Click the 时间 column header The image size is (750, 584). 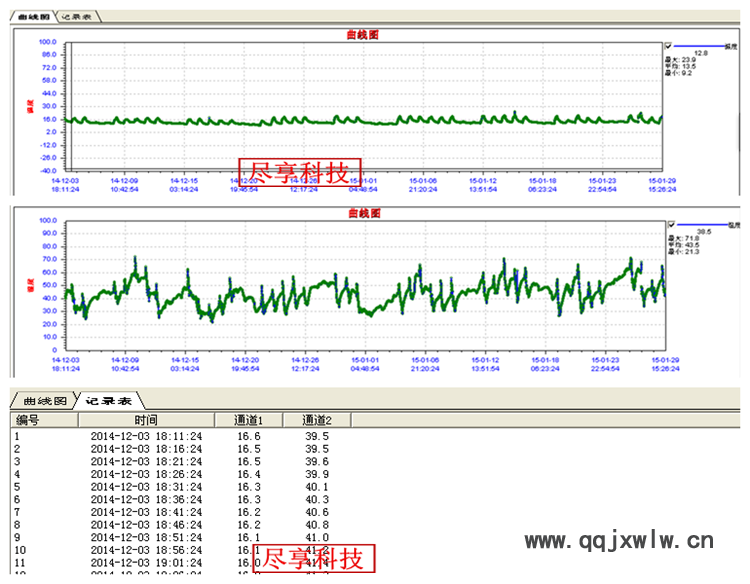coord(146,420)
